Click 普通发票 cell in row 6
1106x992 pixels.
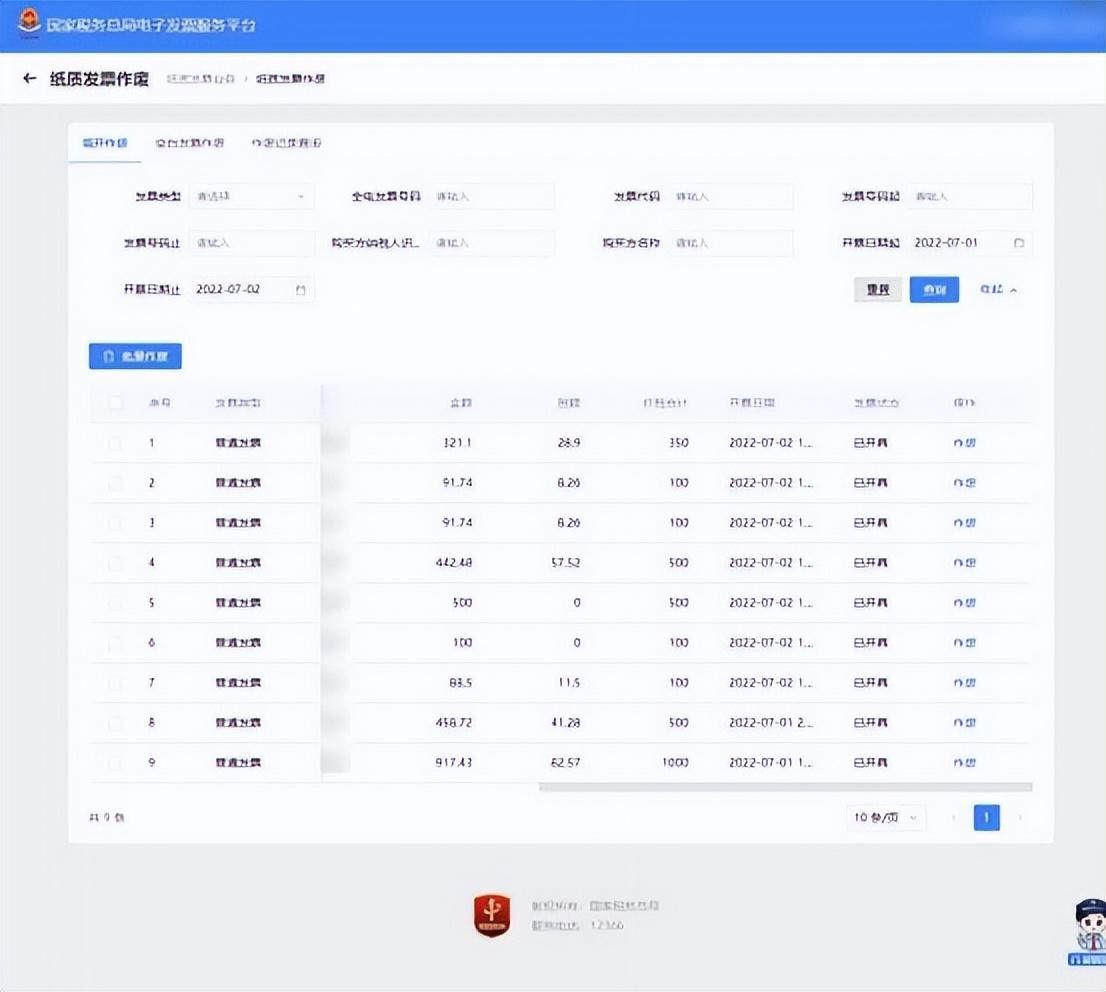238,643
